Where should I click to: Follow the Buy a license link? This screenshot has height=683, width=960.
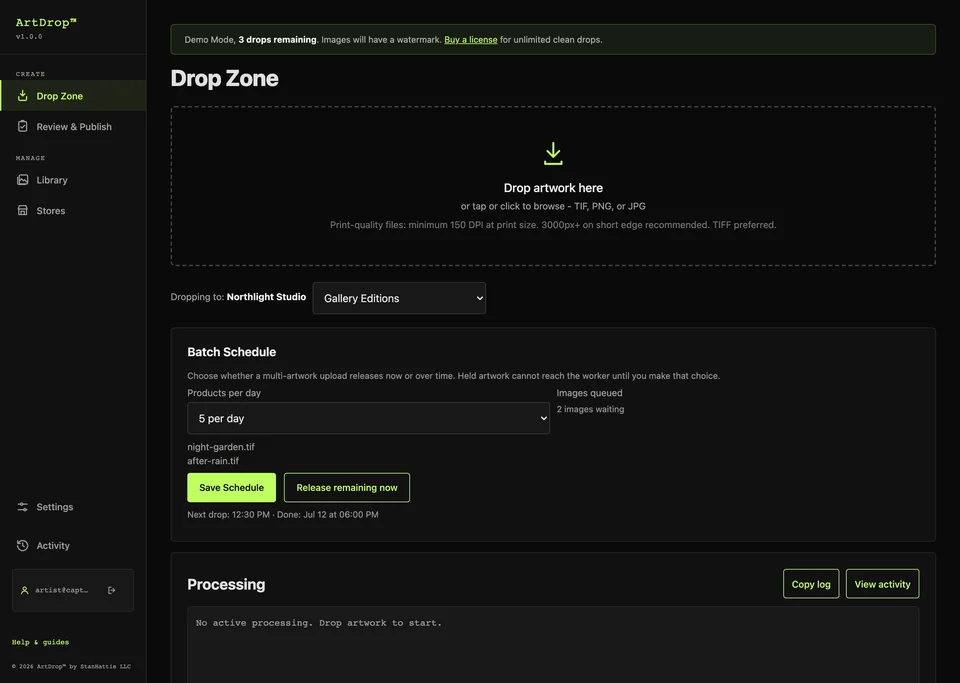471,39
